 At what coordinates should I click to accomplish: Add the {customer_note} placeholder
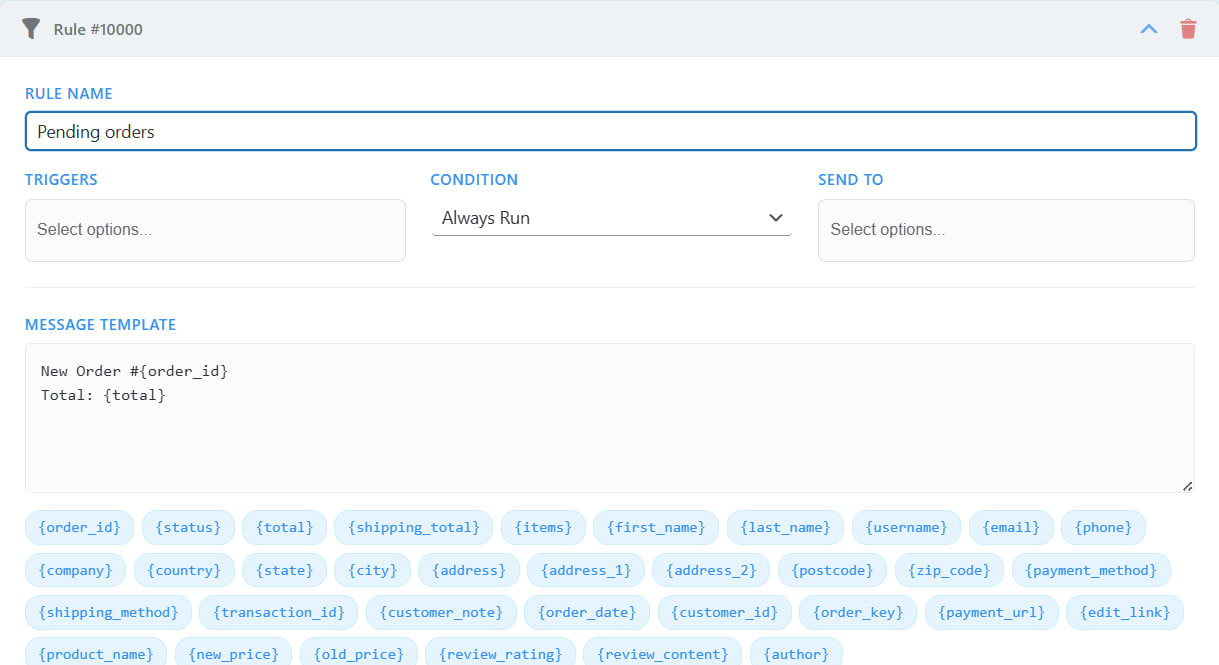pos(441,612)
